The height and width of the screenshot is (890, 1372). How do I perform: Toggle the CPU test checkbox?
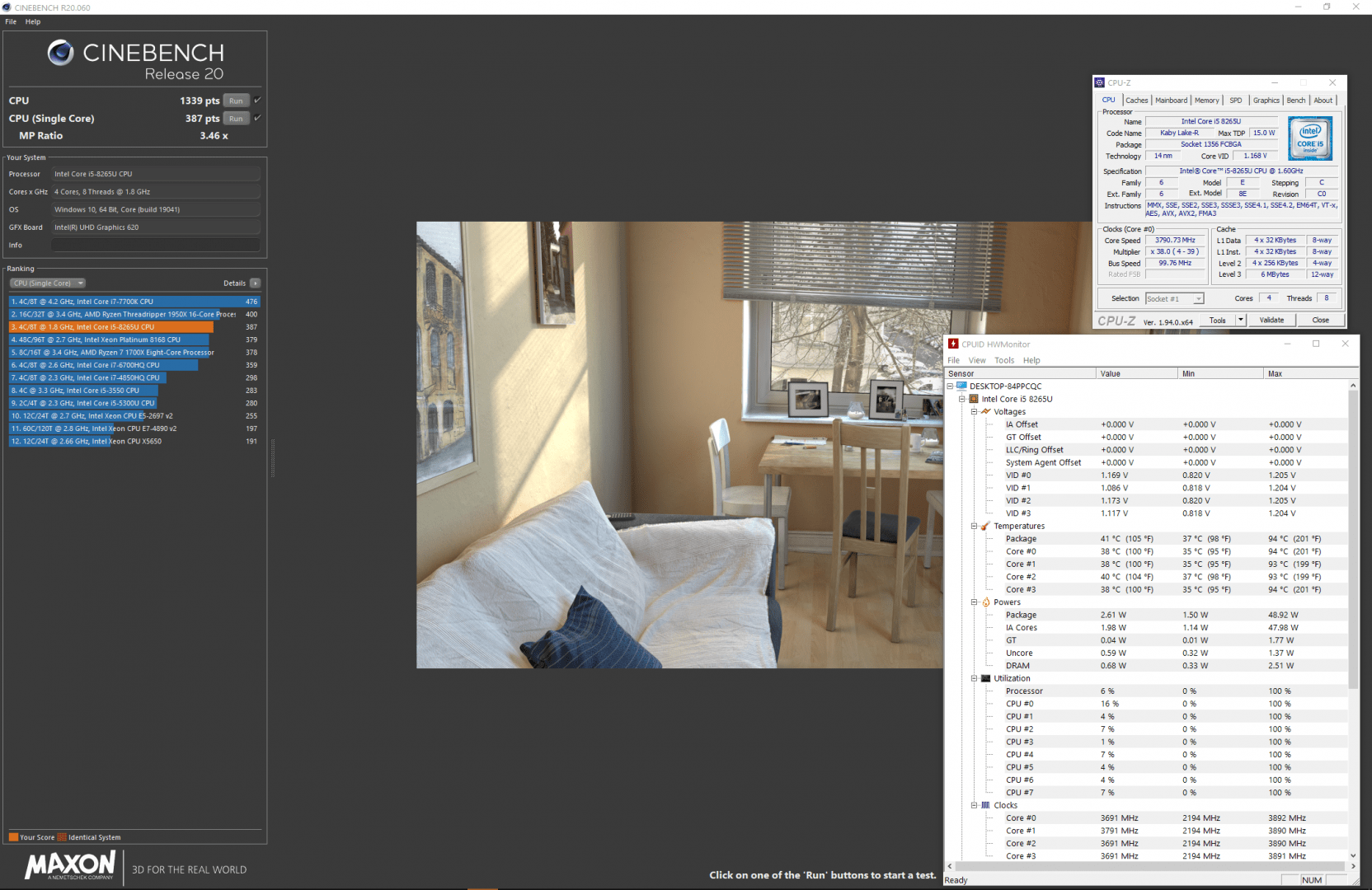click(257, 101)
